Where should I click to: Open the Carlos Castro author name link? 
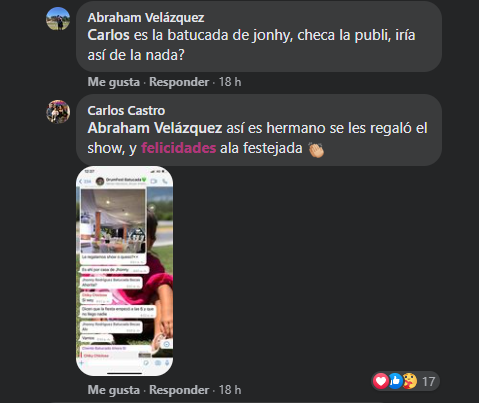pos(126,111)
